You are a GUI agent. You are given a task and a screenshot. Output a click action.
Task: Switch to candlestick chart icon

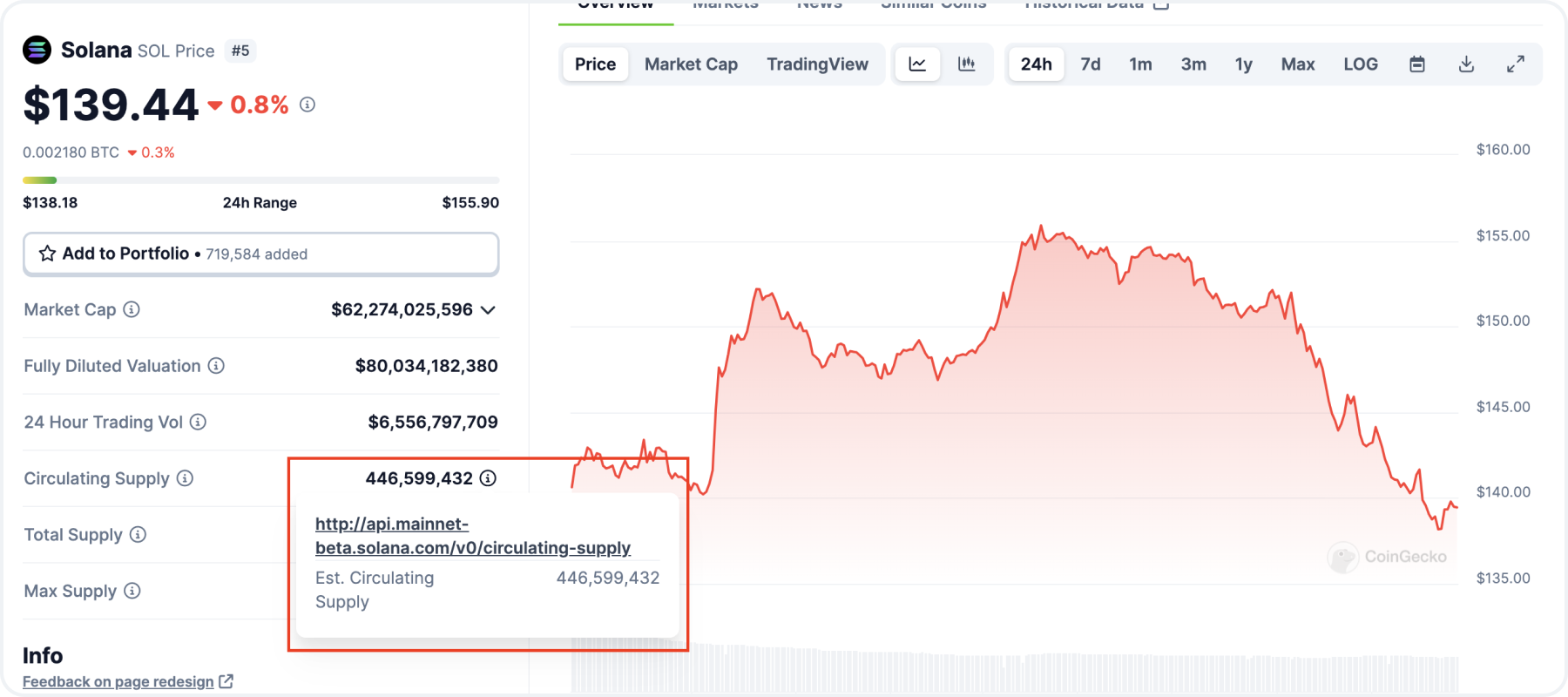click(966, 64)
